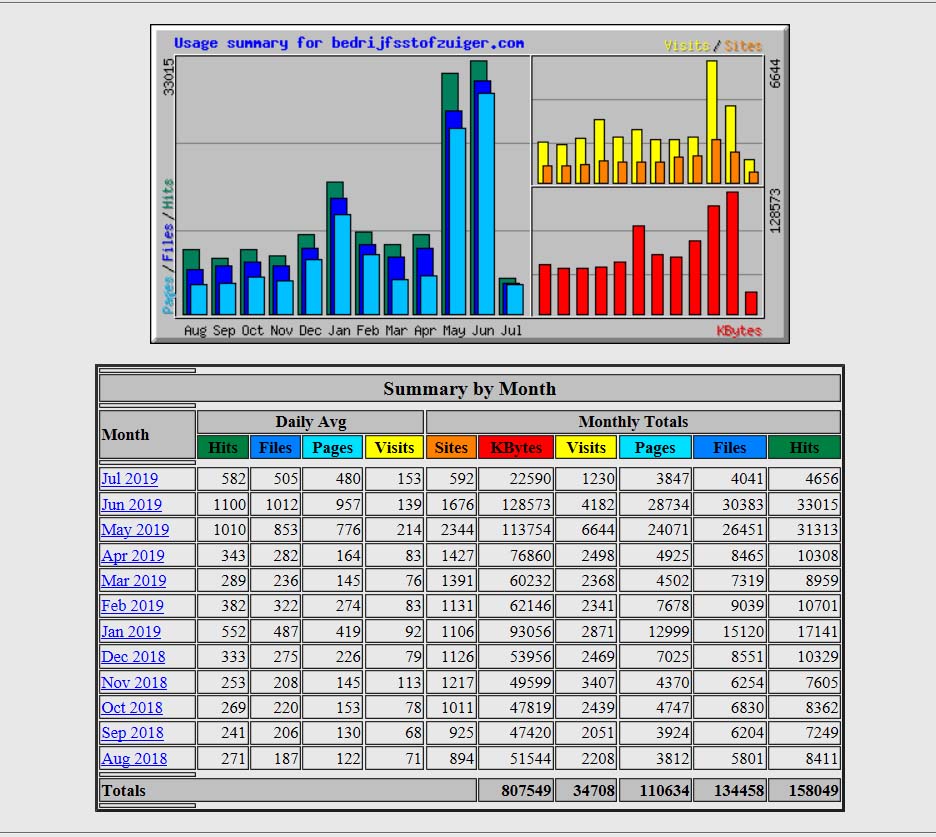The height and width of the screenshot is (837, 936).
Task: Click the hits value 10701 in the Feb 2019 row
Action: 817,605
